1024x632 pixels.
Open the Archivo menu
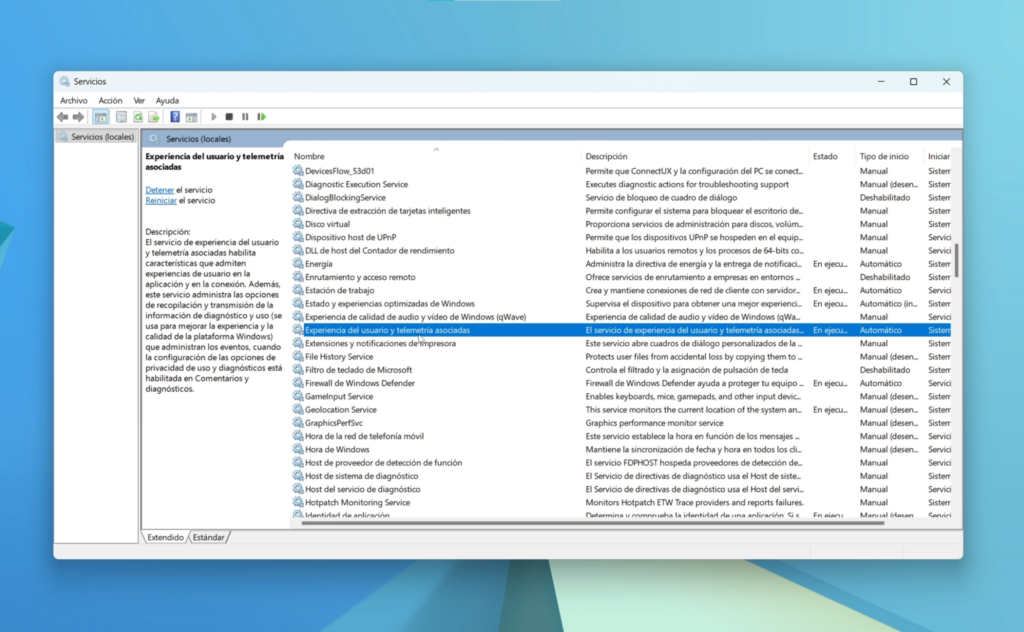point(73,100)
